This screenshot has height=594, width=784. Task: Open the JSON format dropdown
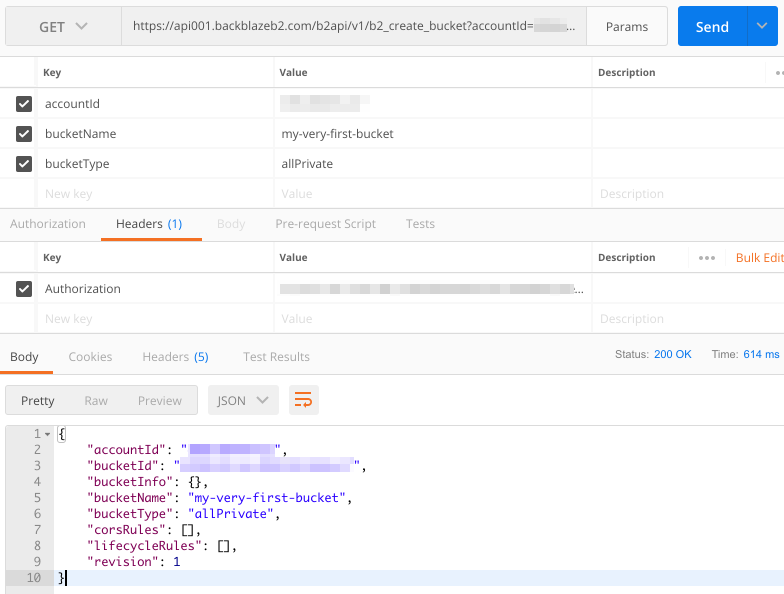[x=243, y=400]
